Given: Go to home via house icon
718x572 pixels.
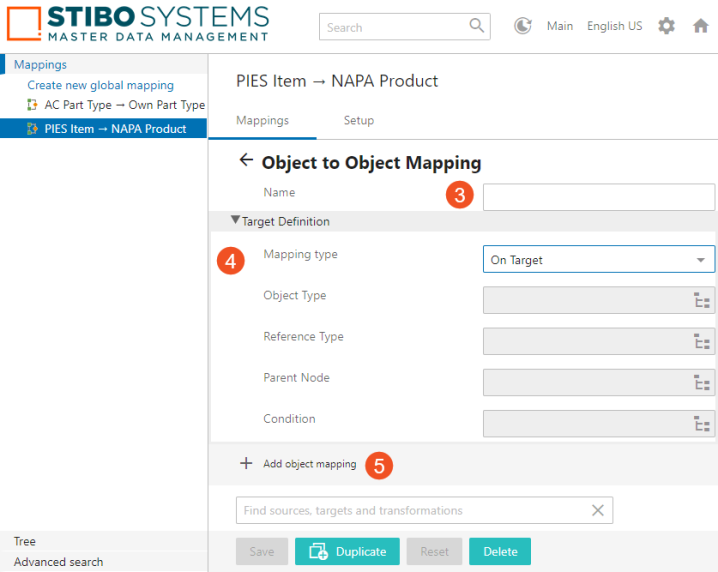Looking at the screenshot, I should (701, 26).
